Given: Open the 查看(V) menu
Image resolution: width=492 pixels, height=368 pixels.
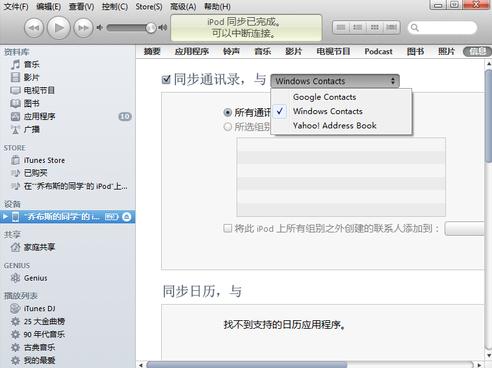Looking at the screenshot, I should (81, 7).
